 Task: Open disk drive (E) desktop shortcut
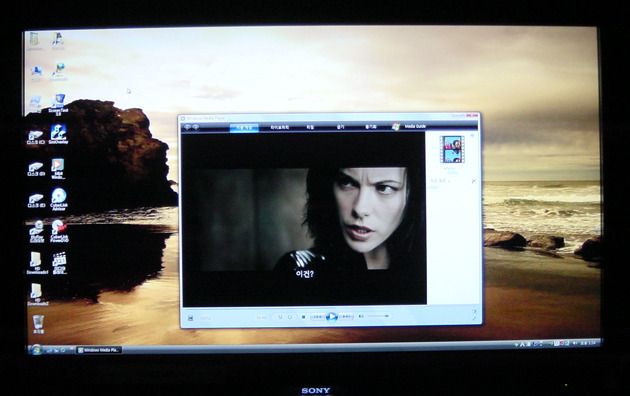coord(36,200)
